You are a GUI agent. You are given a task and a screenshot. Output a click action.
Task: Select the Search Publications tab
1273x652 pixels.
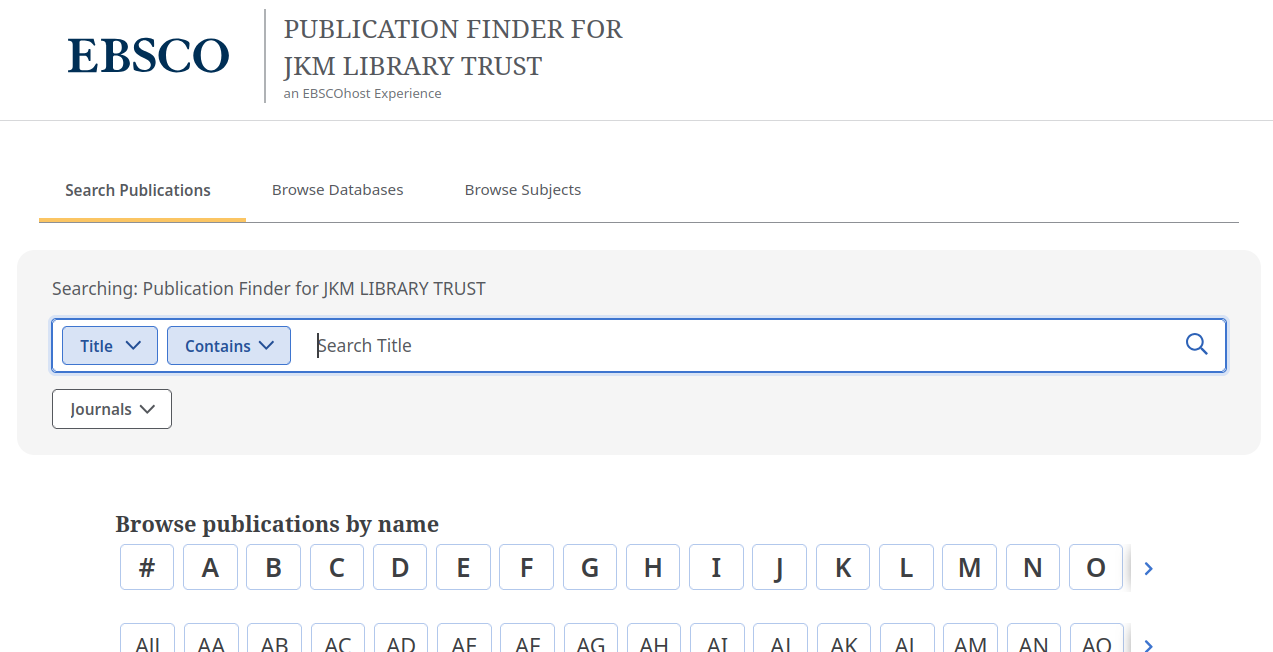pos(137,189)
